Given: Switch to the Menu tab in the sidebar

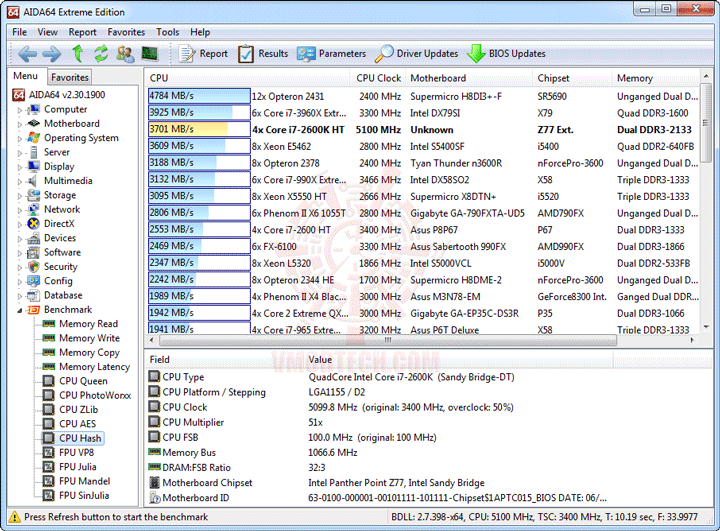Looking at the screenshot, I should (x=26, y=76).
